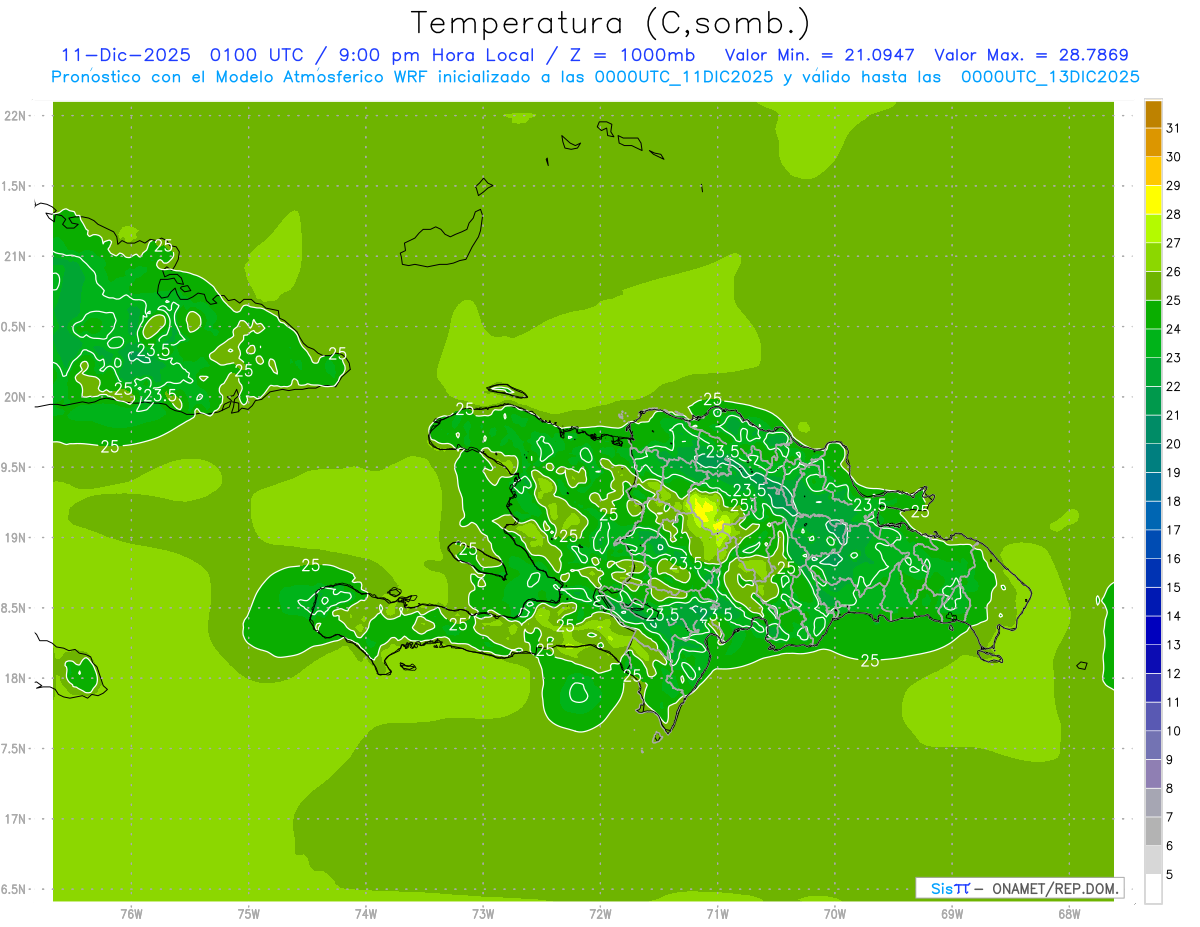Click teal legend swatch between 19 and 20
1200x927 pixels.
(1153, 458)
